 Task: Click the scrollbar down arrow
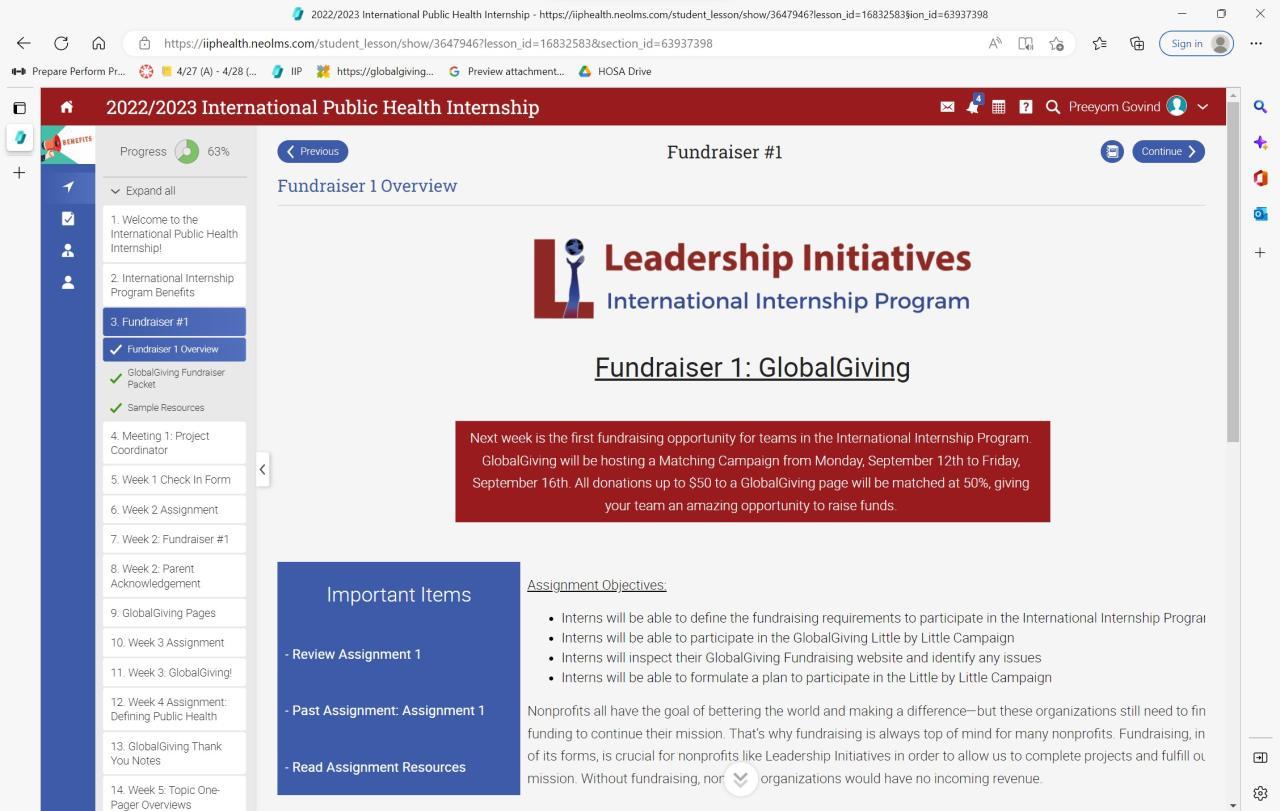tap(1233, 804)
